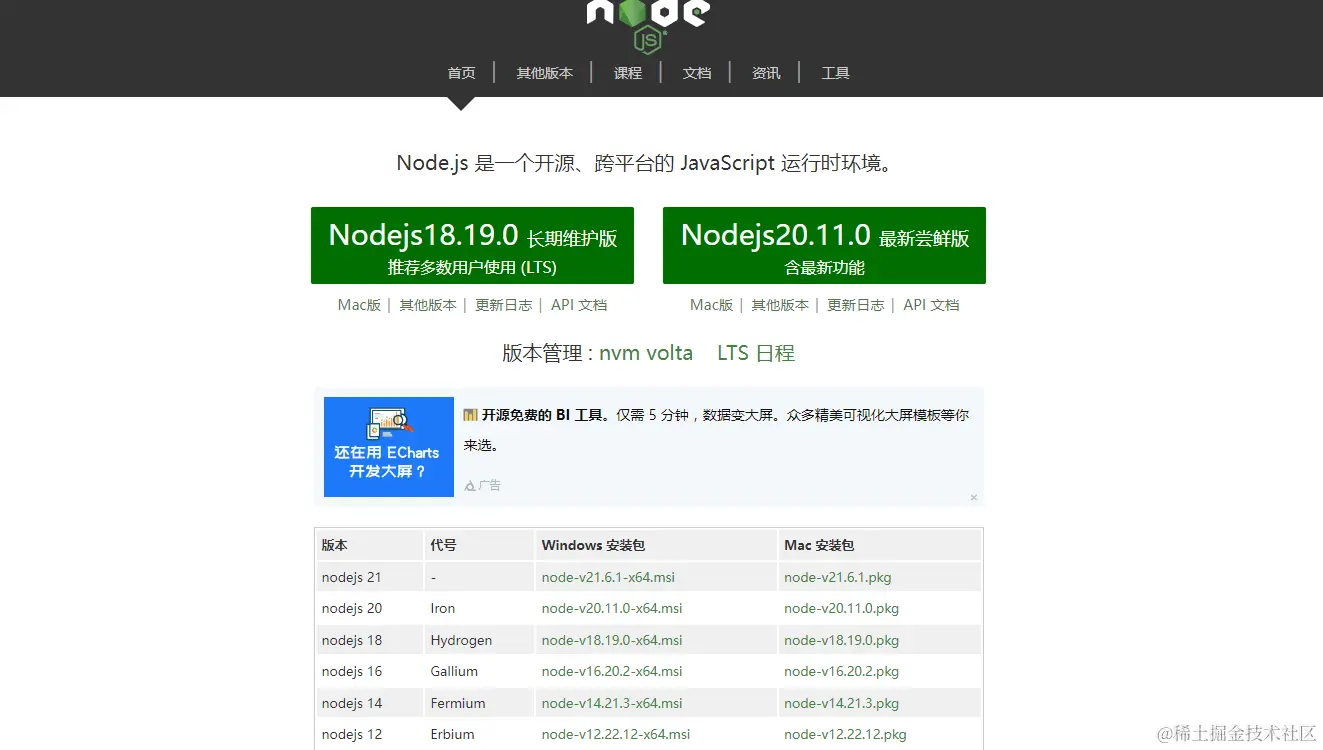Screen dimensions: 1323x750
Task: Download node-v21.6.1-x64.msi Windows installer
Action: 608,577
